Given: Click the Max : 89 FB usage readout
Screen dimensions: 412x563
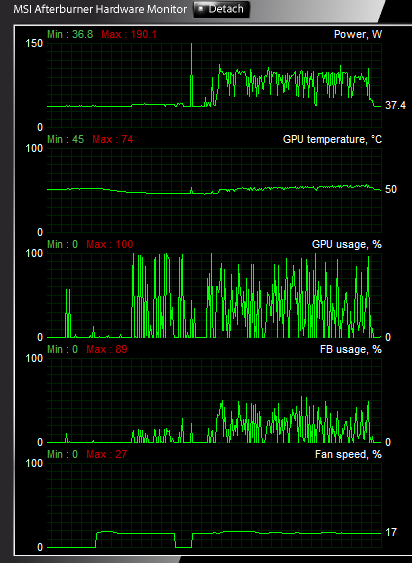Looking at the screenshot, I should (x=107, y=349).
